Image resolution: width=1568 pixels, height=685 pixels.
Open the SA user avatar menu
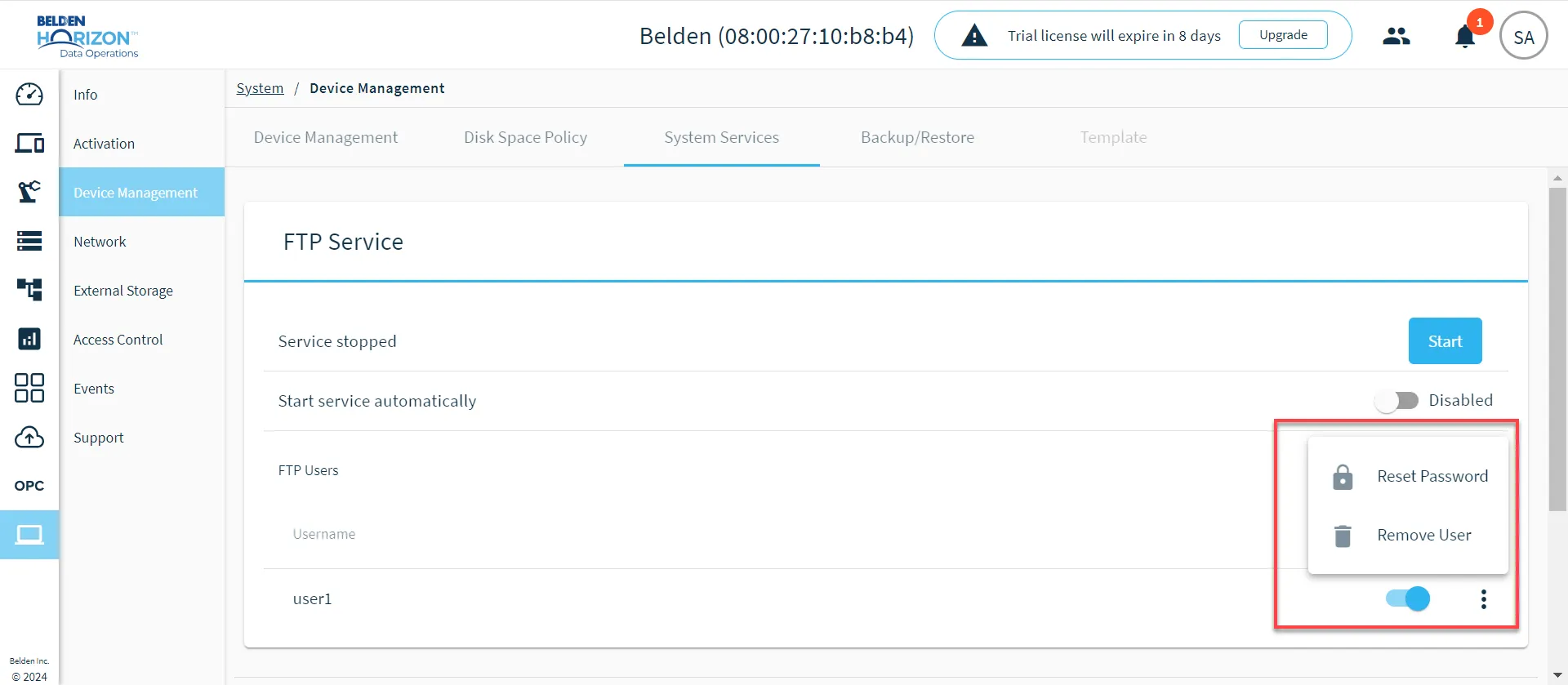[x=1524, y=36]
